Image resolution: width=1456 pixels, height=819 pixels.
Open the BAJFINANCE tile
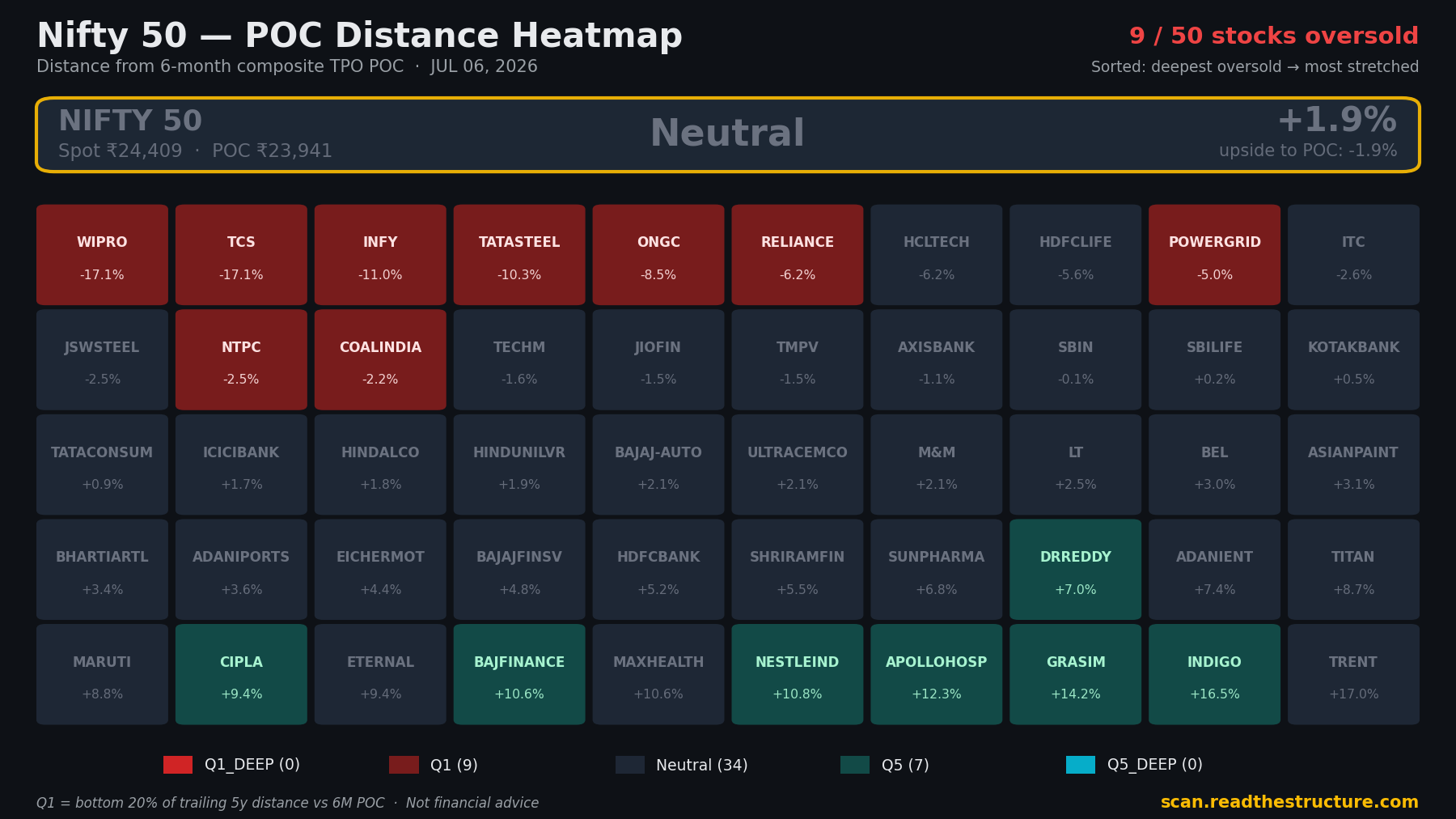pos(519,674)
